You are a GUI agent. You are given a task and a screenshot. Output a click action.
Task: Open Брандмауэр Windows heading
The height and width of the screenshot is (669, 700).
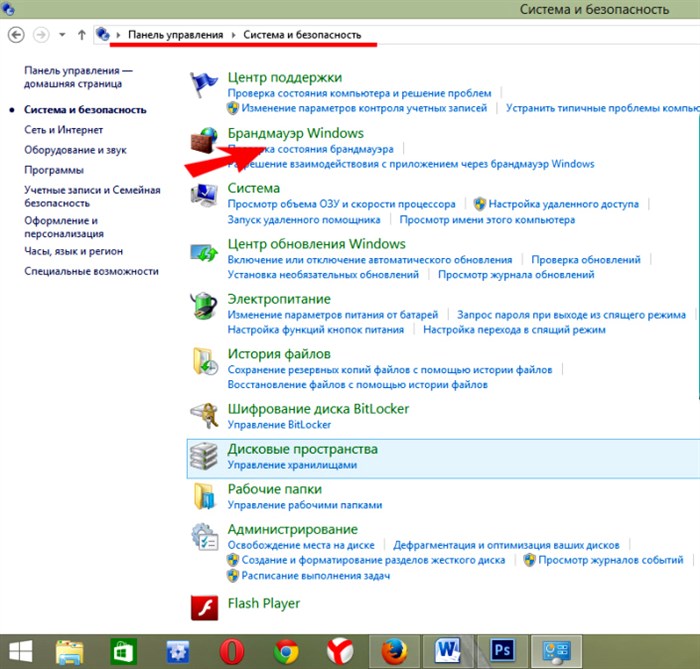(x=296, y=133)
